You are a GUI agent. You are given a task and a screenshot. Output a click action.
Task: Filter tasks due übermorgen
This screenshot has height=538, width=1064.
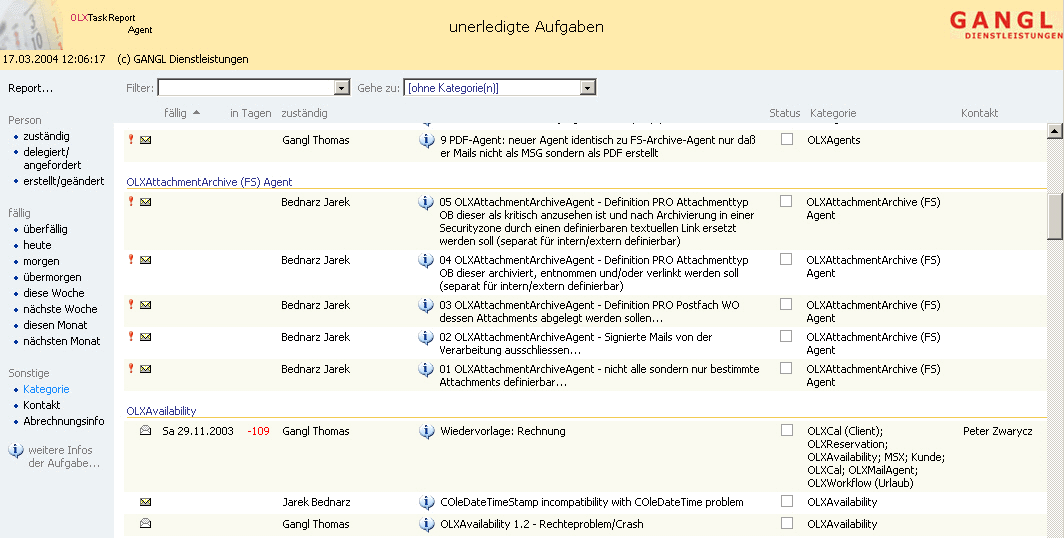pos(52,277)
